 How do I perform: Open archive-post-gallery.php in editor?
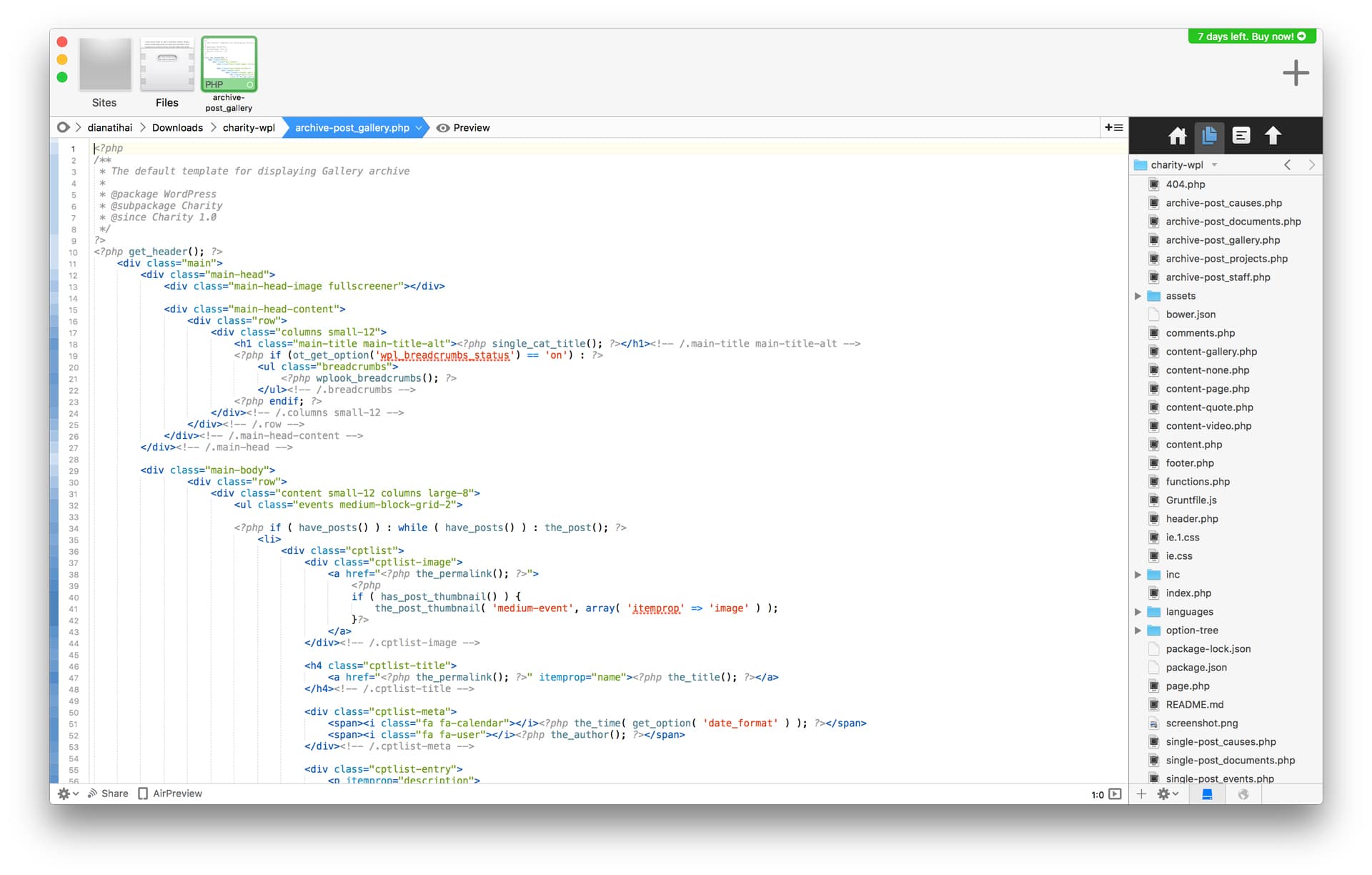[1224, 239]
